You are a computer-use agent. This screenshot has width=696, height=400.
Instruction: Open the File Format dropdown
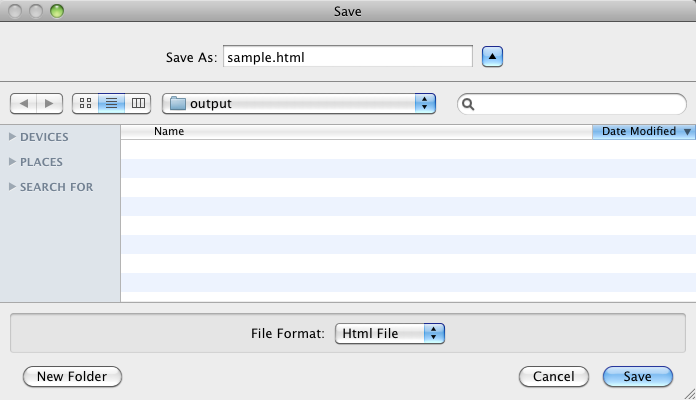(433, 333)
